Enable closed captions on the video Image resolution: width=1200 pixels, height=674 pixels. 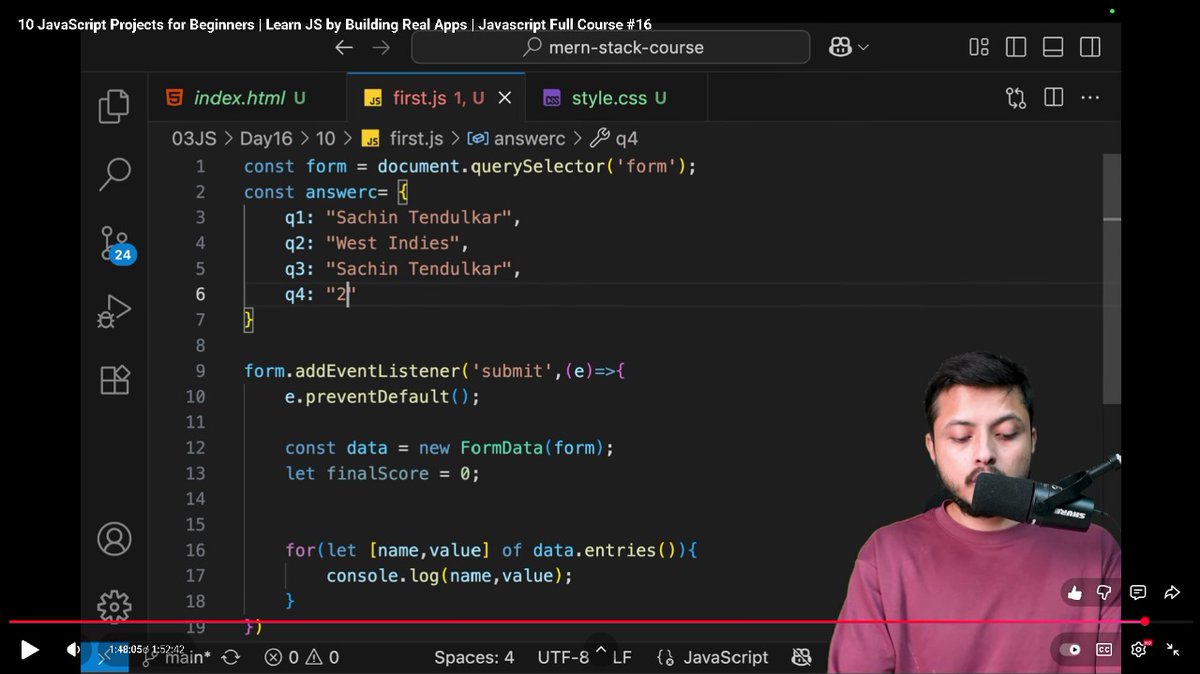pyautogui.click(x=1104, y=649)
